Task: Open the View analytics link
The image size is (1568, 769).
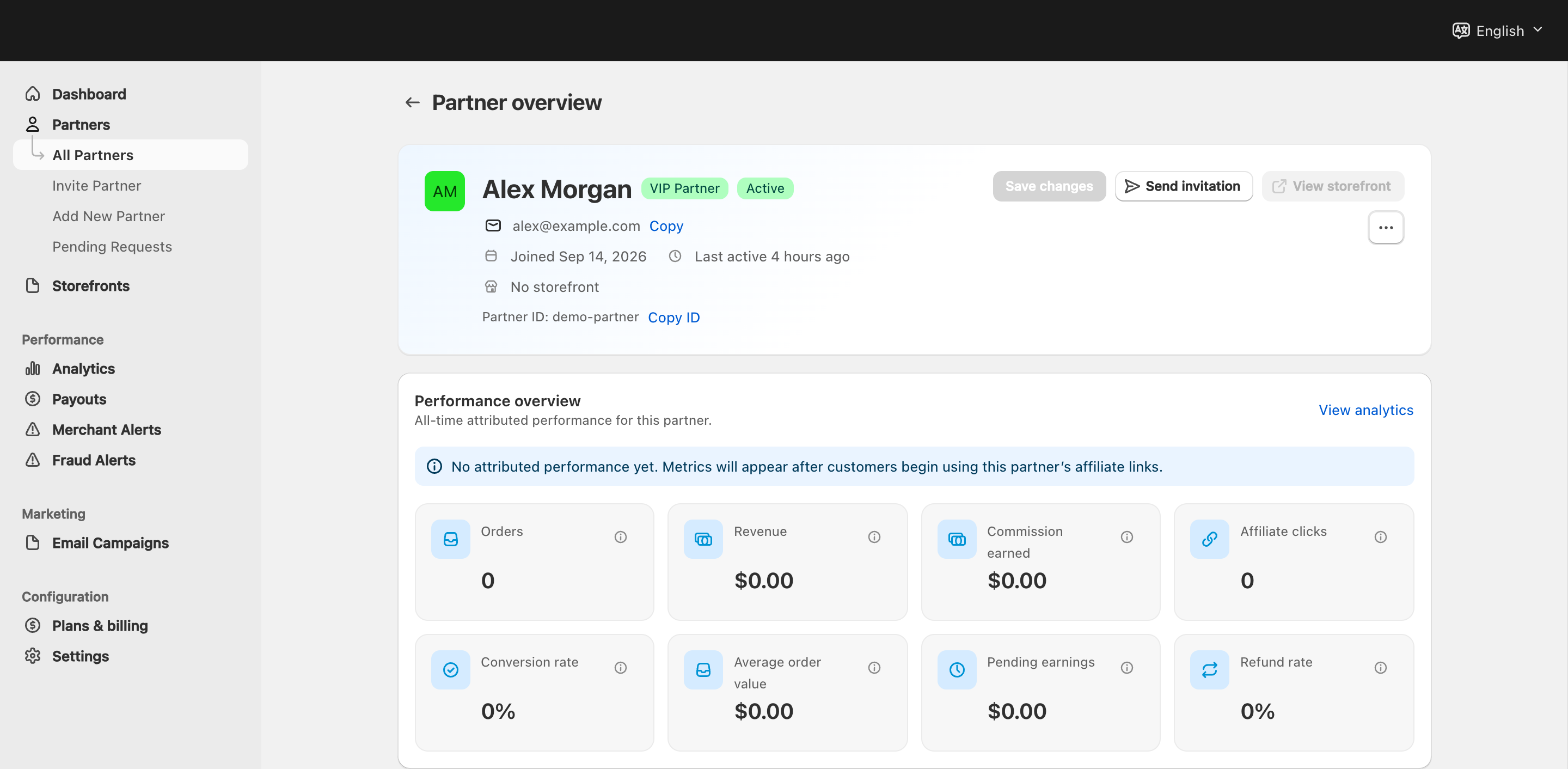Action: 1366,410
